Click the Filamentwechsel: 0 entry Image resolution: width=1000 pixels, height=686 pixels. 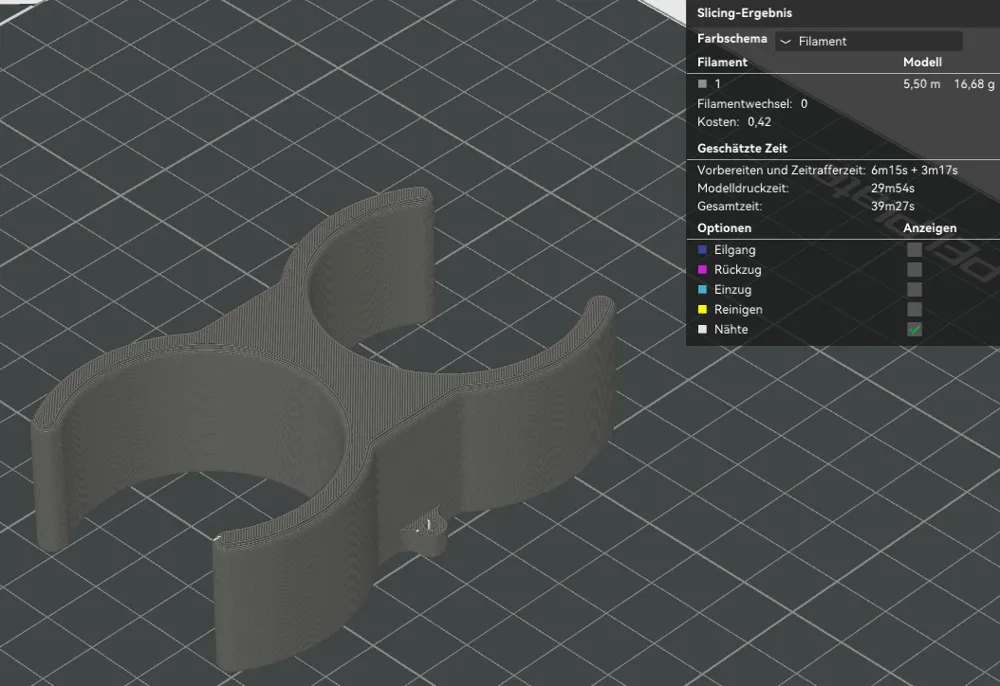pos(752,103)
